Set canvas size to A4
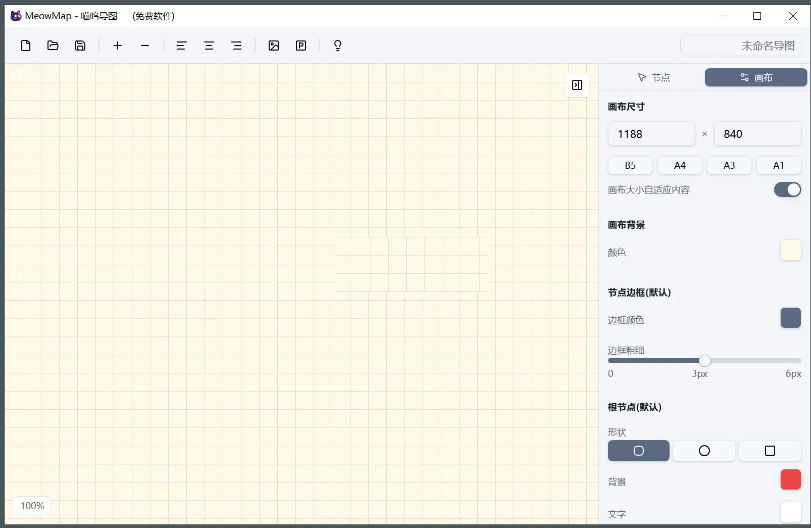811x528 pixels. (x=680, y=165)
